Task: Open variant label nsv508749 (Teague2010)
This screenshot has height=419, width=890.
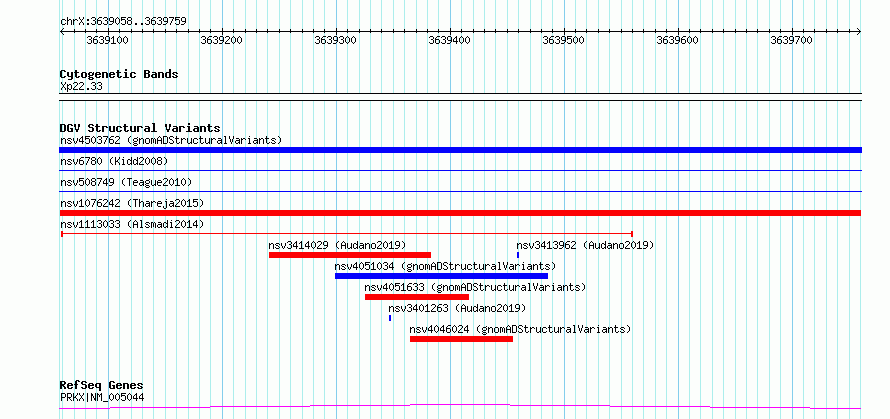Action: point(126,182)
